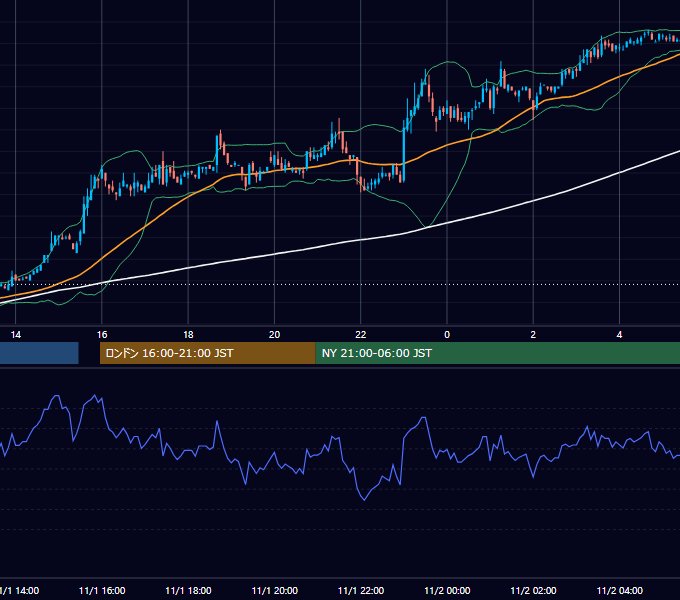Click the 11/2 00:00 date label
Image resolution: width=680 pixels, height=600 pixels.
[447, 590]
